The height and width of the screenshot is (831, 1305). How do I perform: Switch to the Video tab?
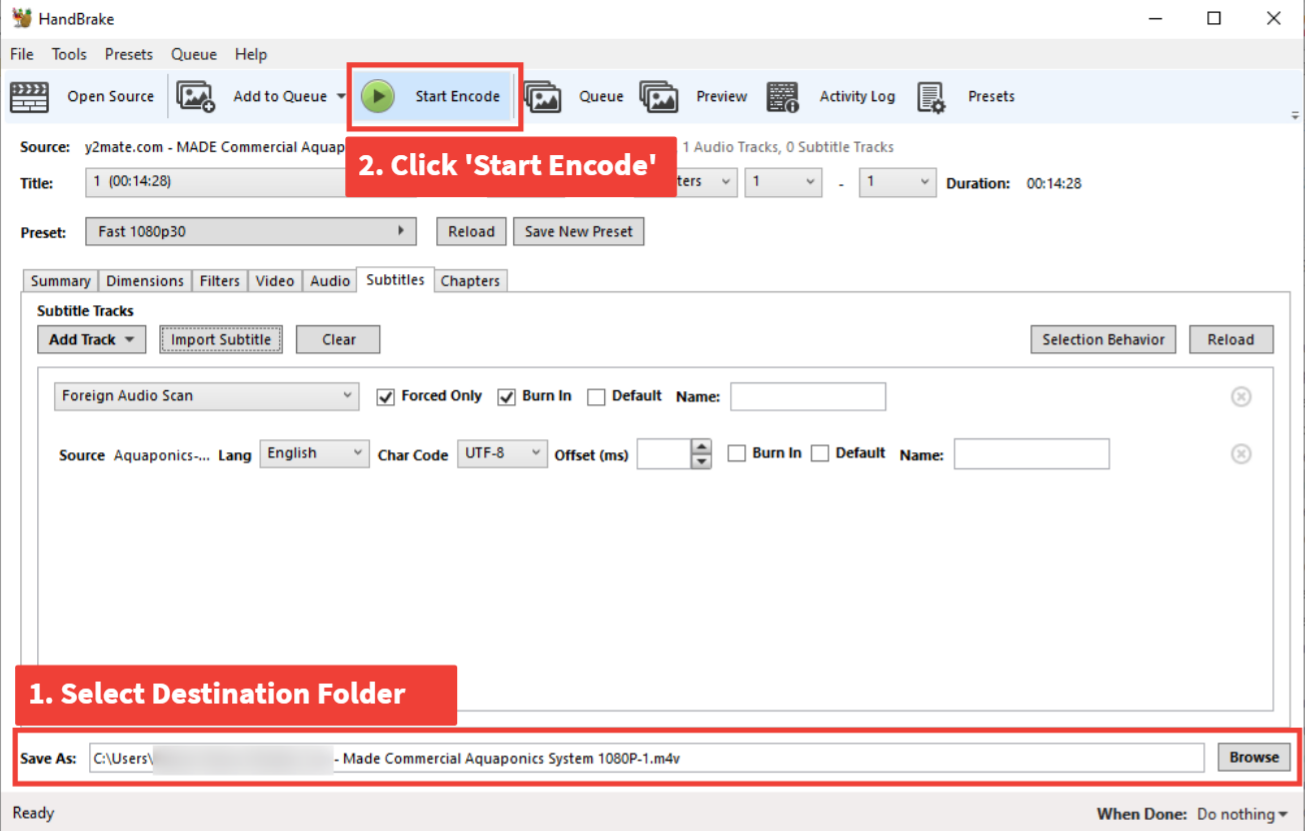(x=275, y=281)
